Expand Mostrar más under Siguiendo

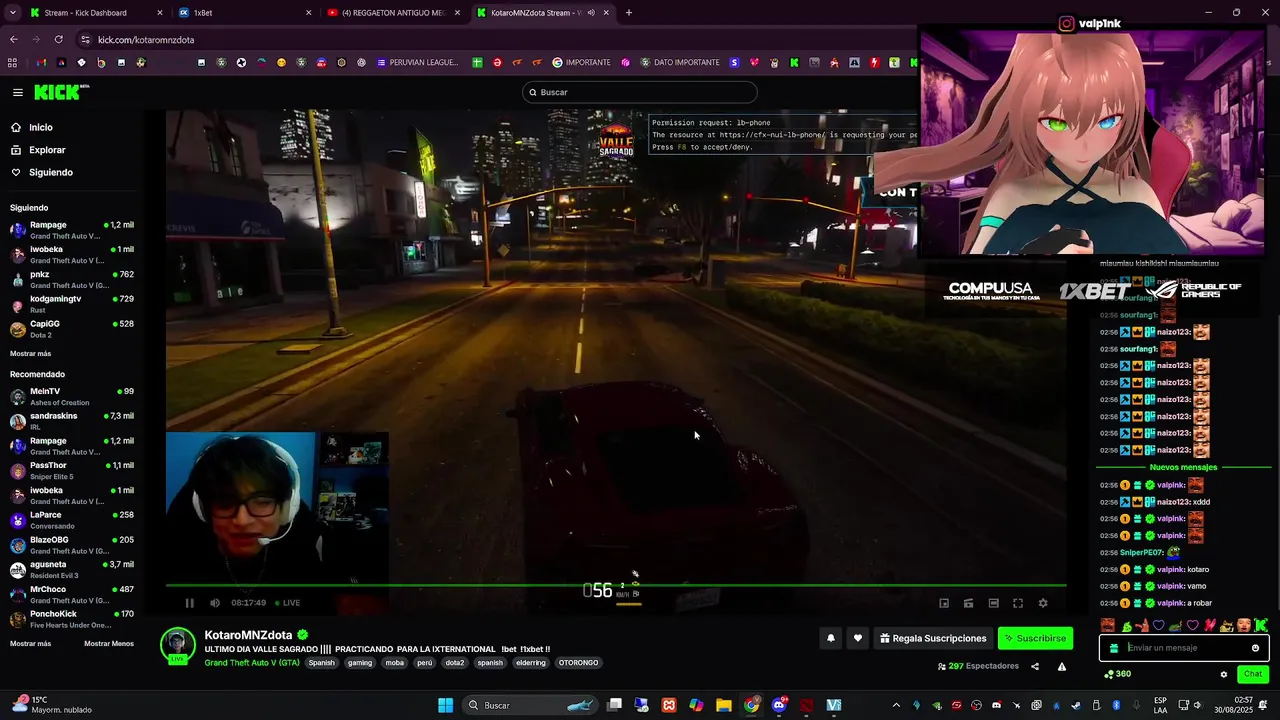30,354
